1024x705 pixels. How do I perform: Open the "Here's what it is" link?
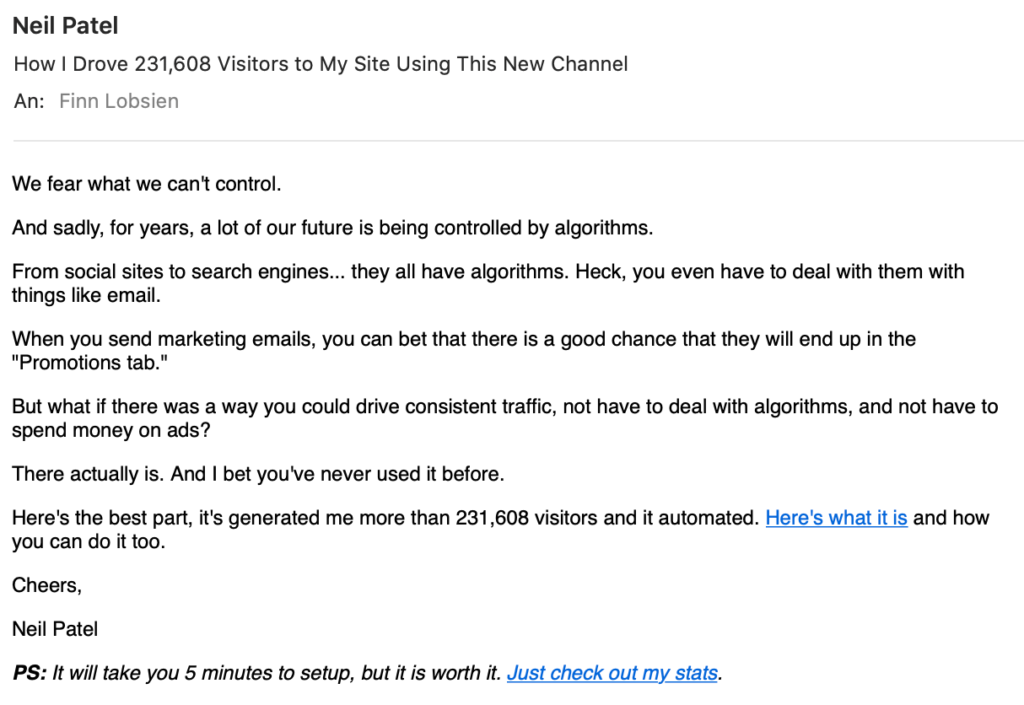coord(836,518)
